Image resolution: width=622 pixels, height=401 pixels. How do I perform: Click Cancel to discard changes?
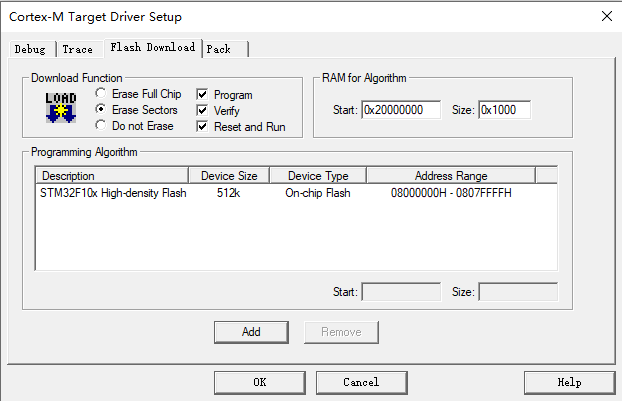pyautogui.click(x=361, y=382)
